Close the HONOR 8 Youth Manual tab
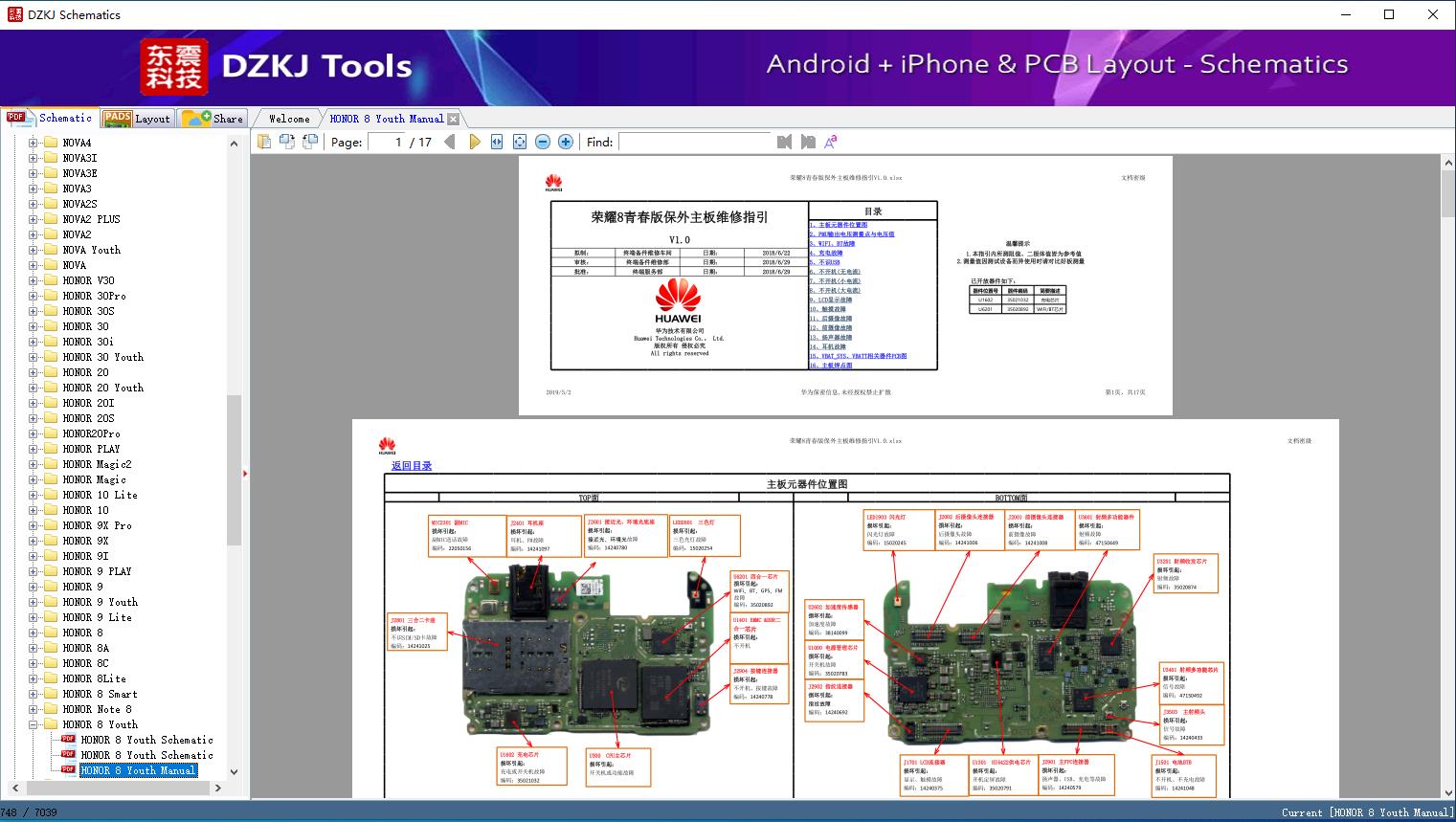This screenshot has height=822, width=1456. tap(453, 119)
